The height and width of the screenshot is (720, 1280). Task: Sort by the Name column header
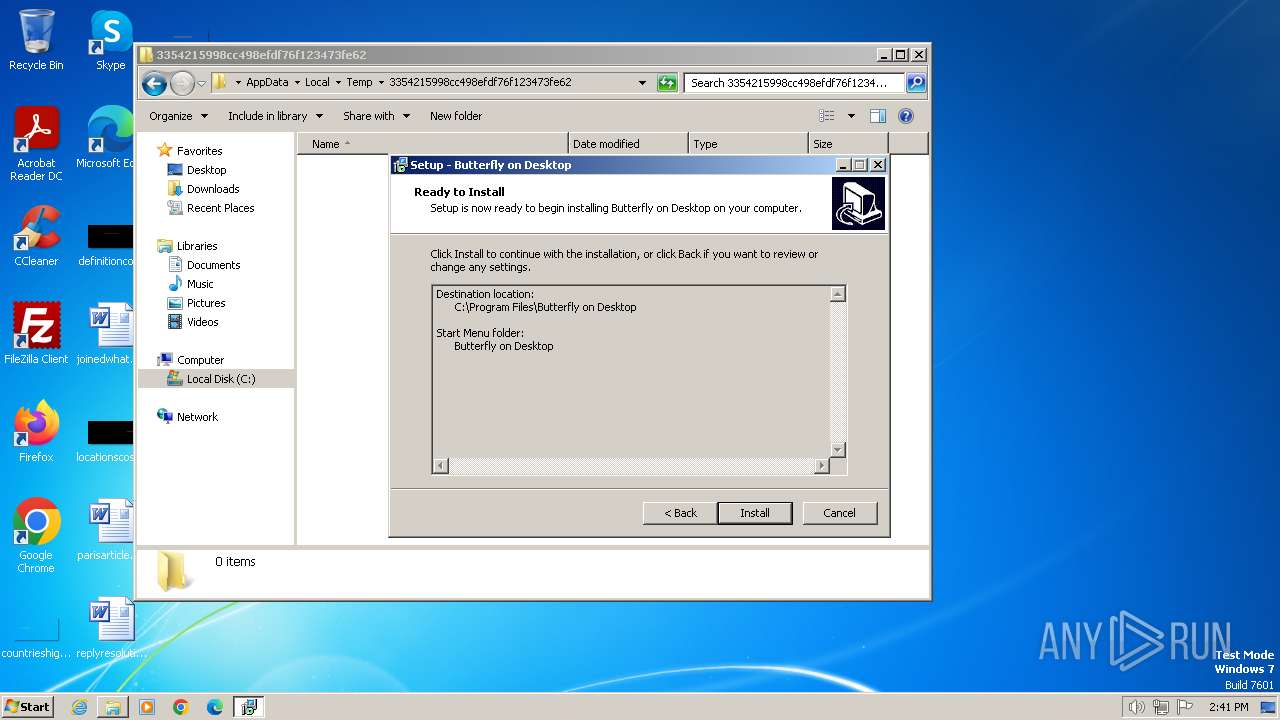tap(433, 144)
